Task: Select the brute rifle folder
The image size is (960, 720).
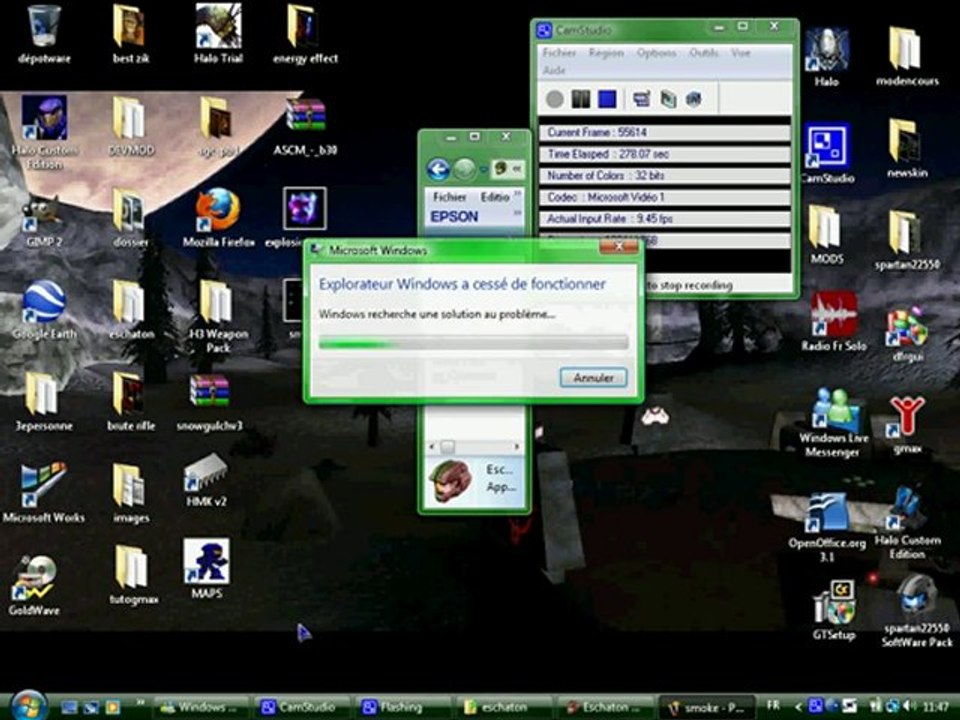Action: (130, 401)
